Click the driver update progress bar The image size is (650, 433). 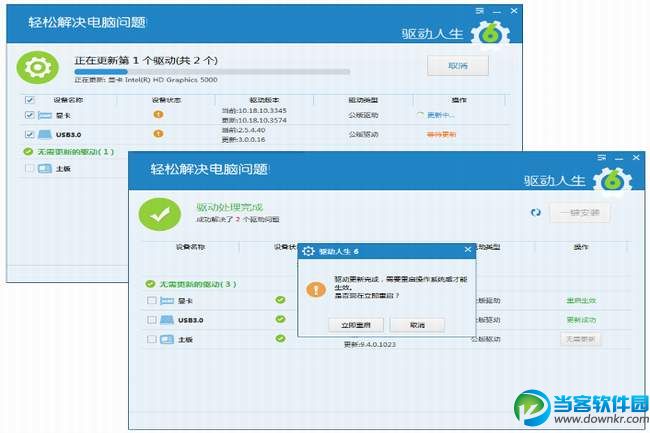pyautogui.click(x=212, y=72)
